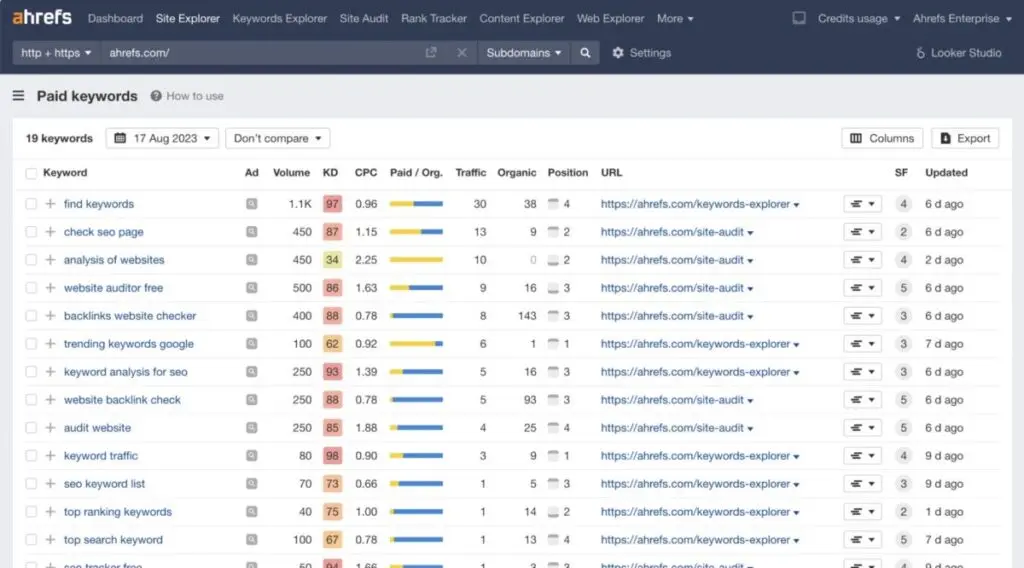Click the Ahrefs logo

point(43,18)
